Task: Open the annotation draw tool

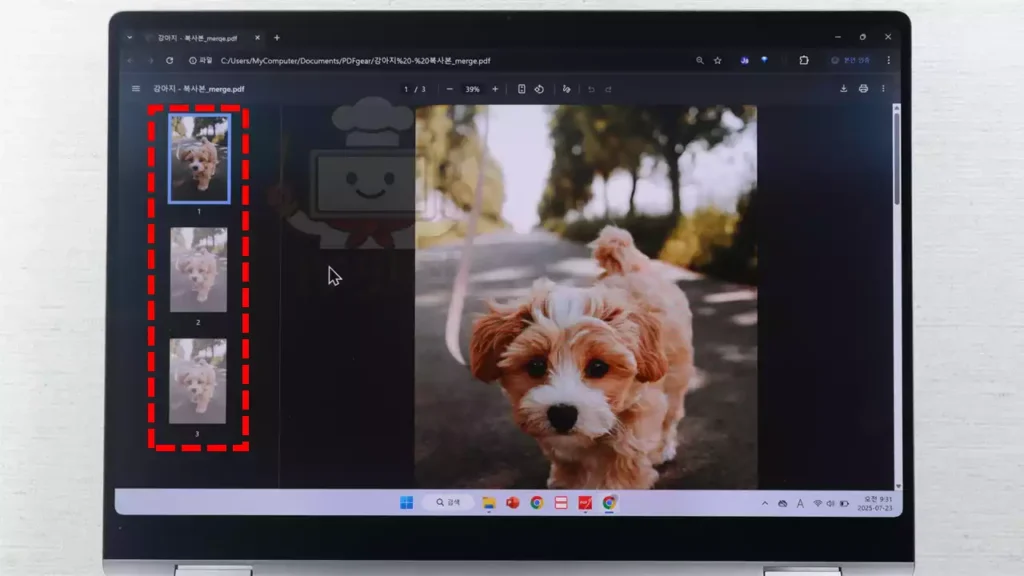Action: [x=567, y=89]
